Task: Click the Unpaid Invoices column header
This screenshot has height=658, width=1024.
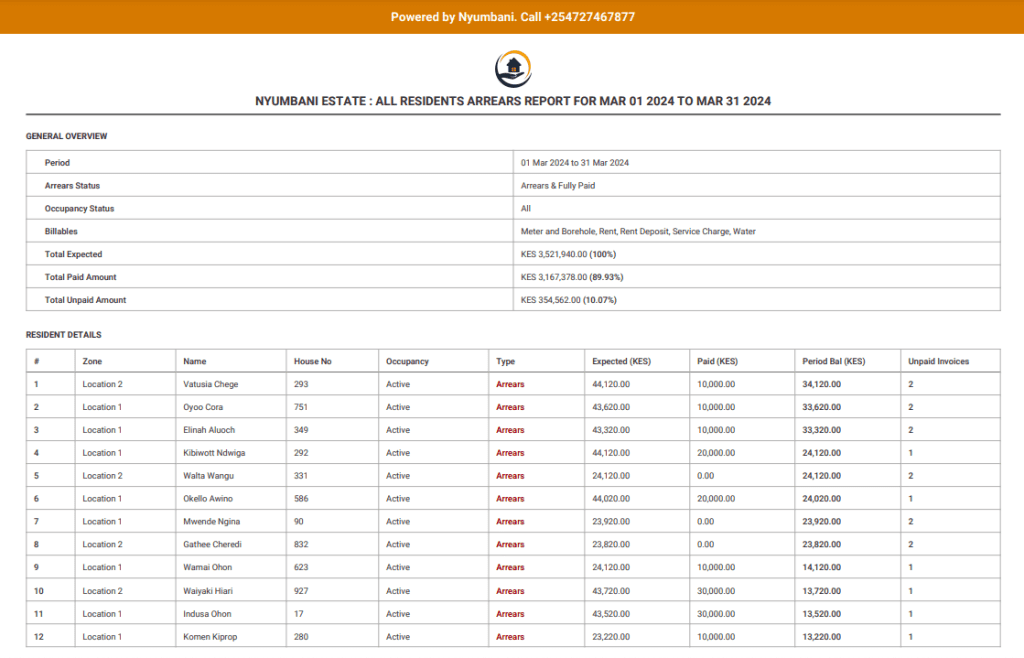Action: pos(938,361)
